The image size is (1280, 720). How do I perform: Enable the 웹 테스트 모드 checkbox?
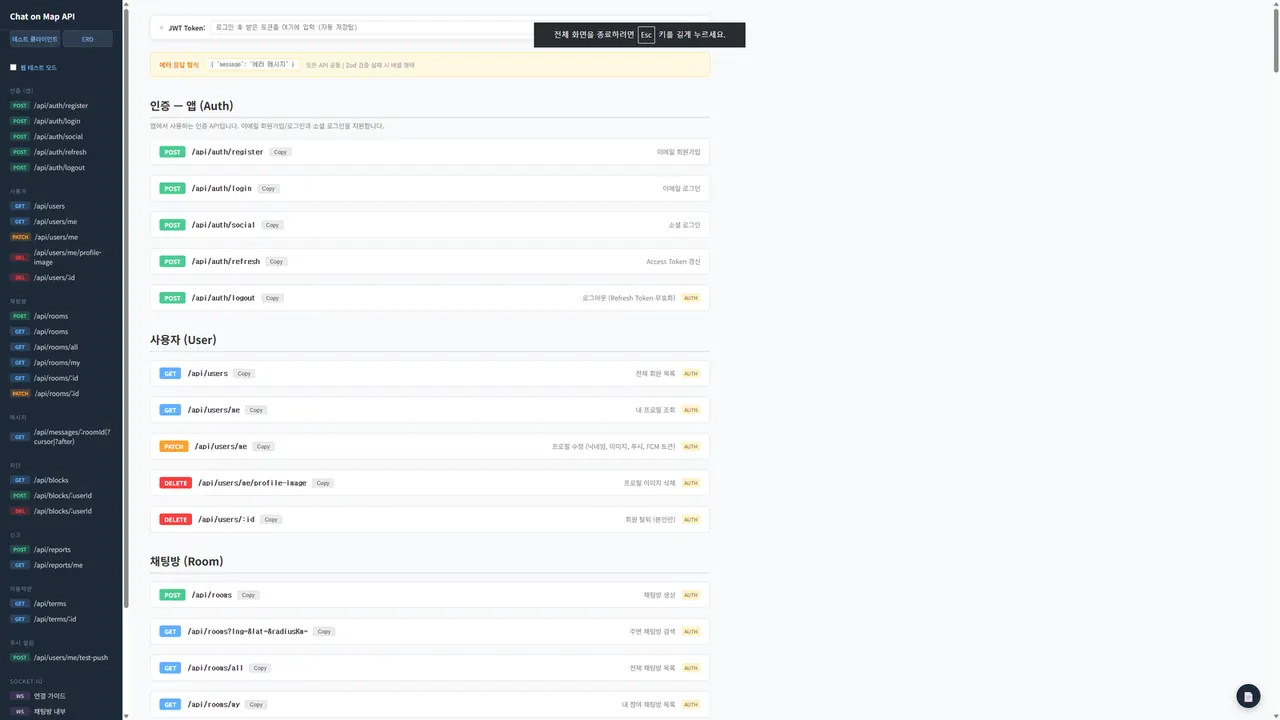coord(14,67)
